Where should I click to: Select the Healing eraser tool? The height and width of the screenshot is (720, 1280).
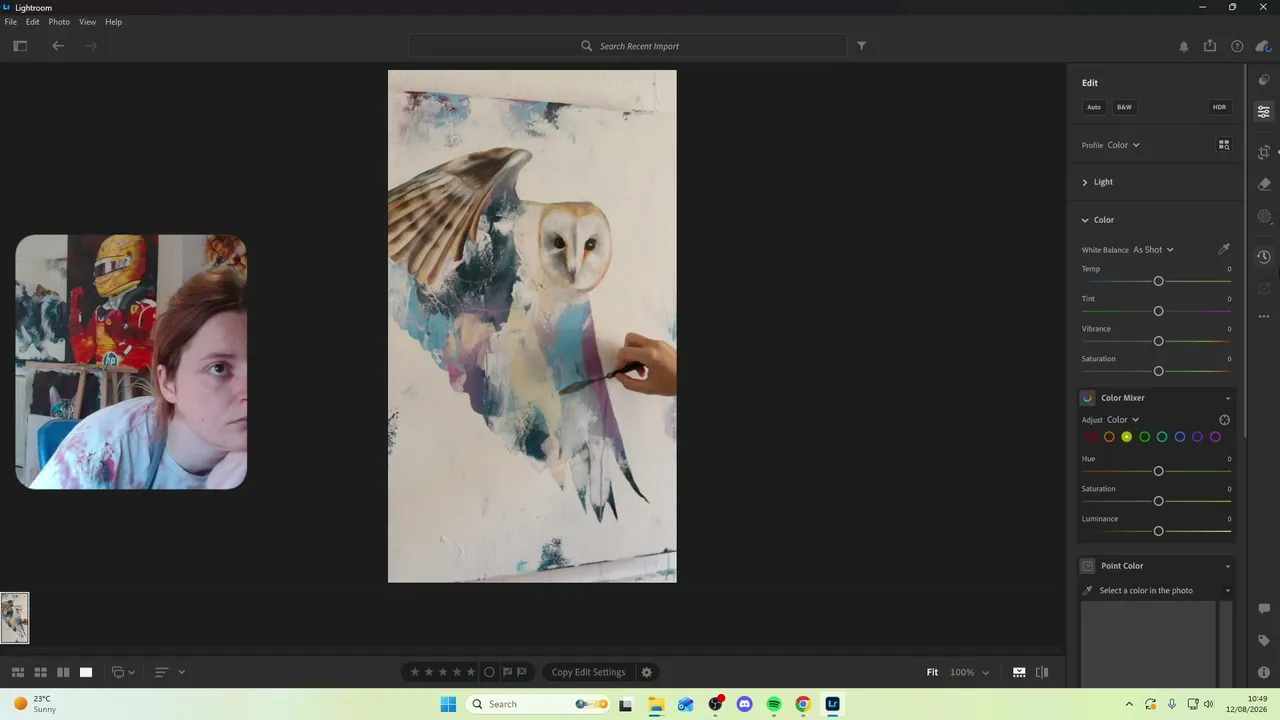[1264, 184]
